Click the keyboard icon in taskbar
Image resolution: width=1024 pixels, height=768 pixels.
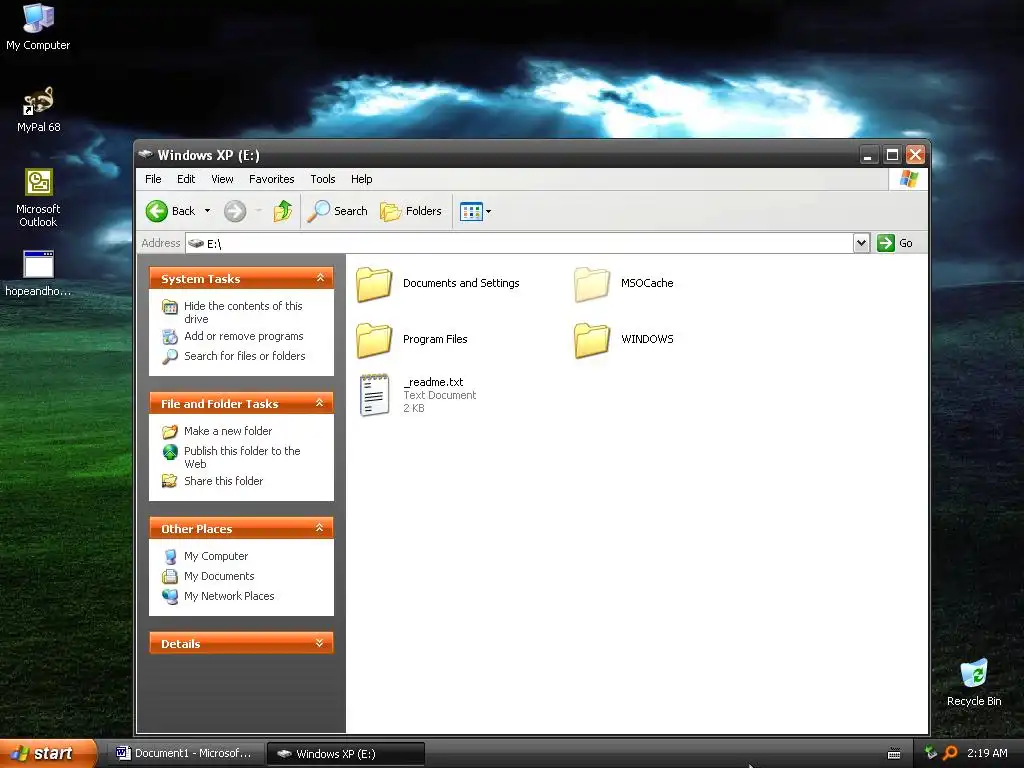tap(894, 754)
